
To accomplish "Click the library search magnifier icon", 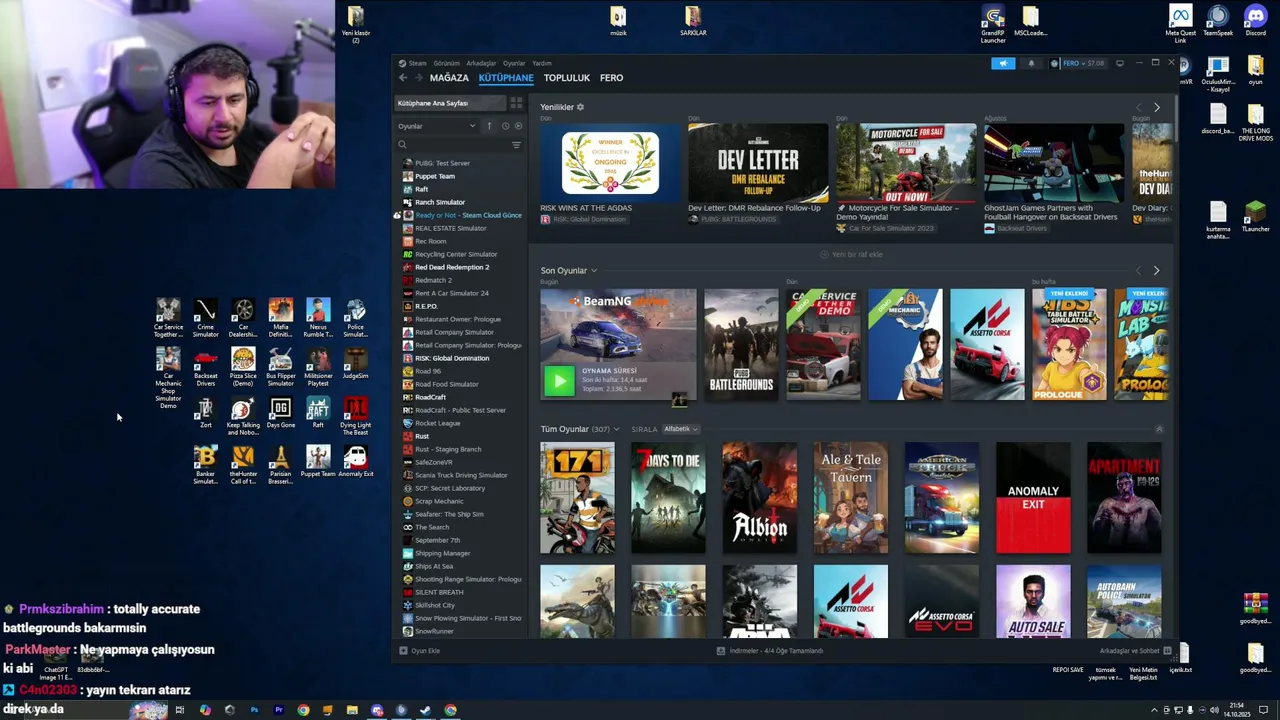I will 402,145.
